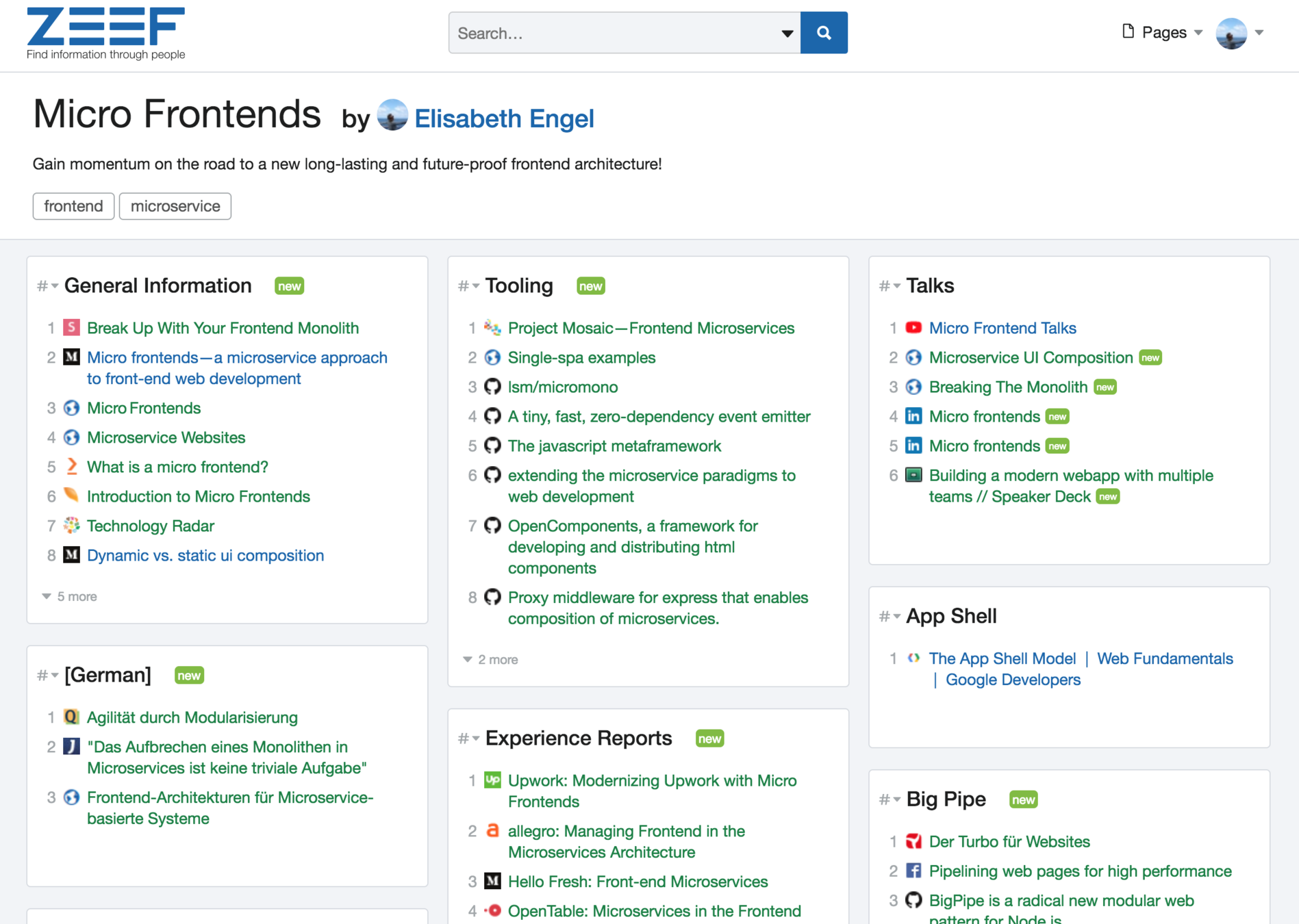1299x924 pixels.
Task: Click icon beside Der Turbo für Websites
Action: click(913, 840)
